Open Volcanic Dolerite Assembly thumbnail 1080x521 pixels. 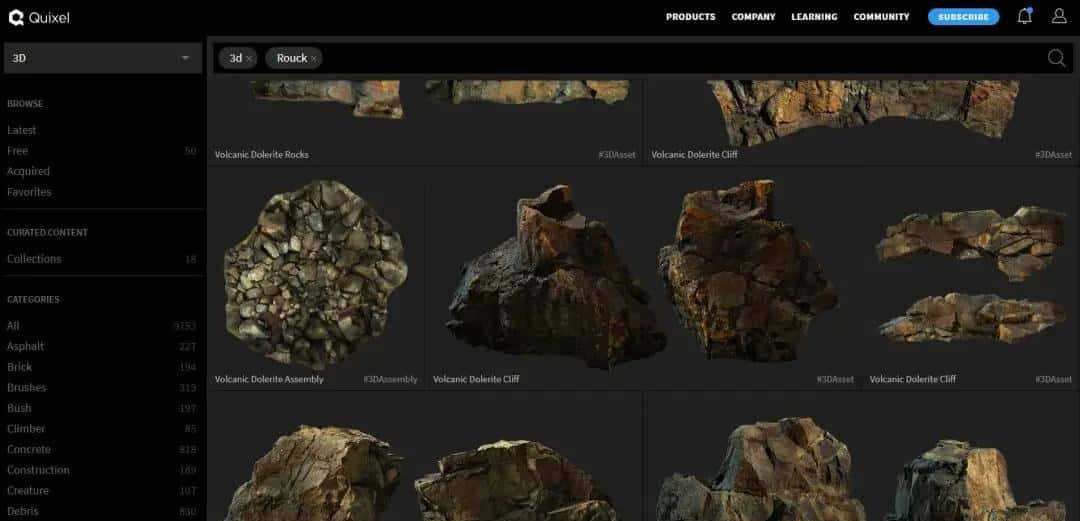[315, 273]
